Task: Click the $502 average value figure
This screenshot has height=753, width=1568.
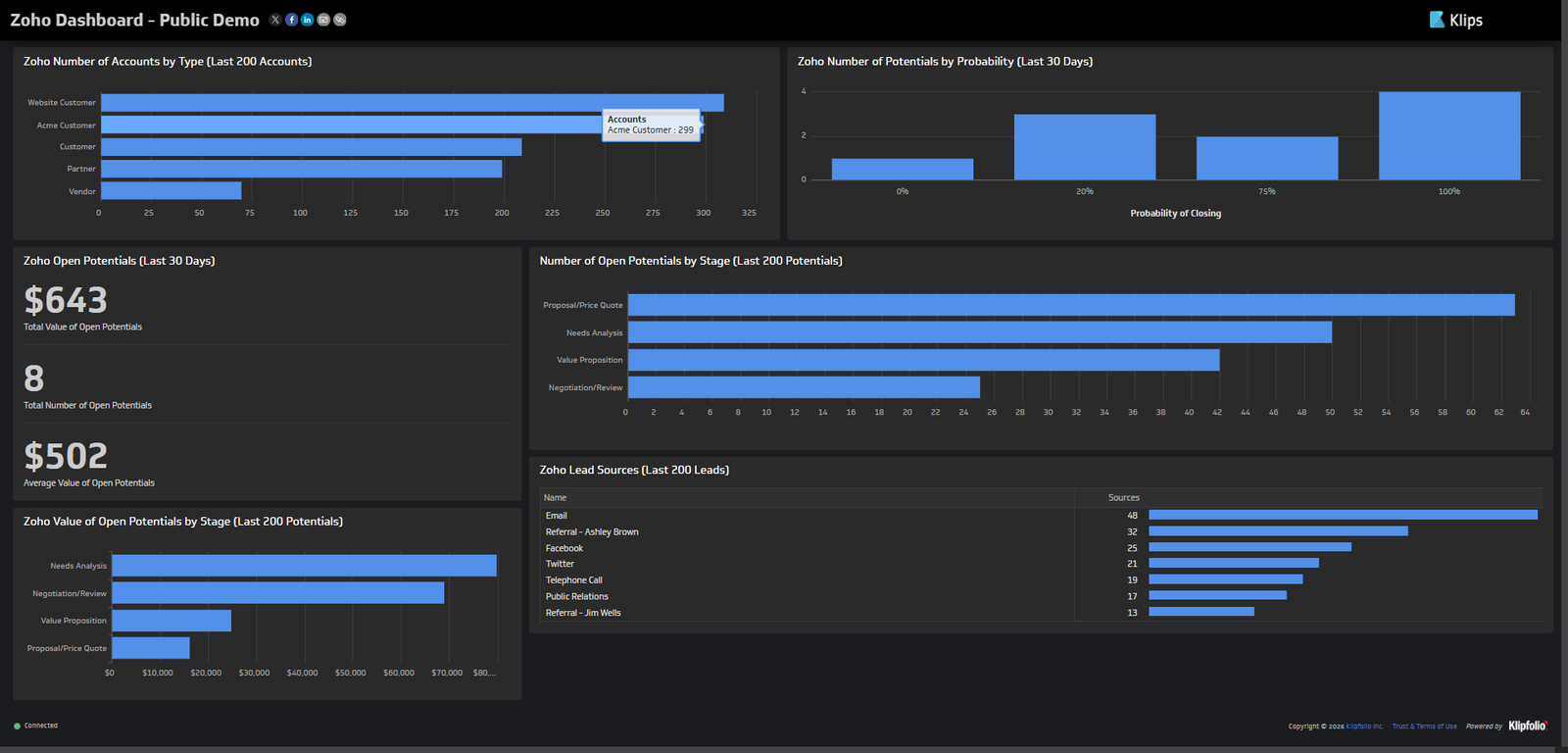Action: tap(66, 456)
